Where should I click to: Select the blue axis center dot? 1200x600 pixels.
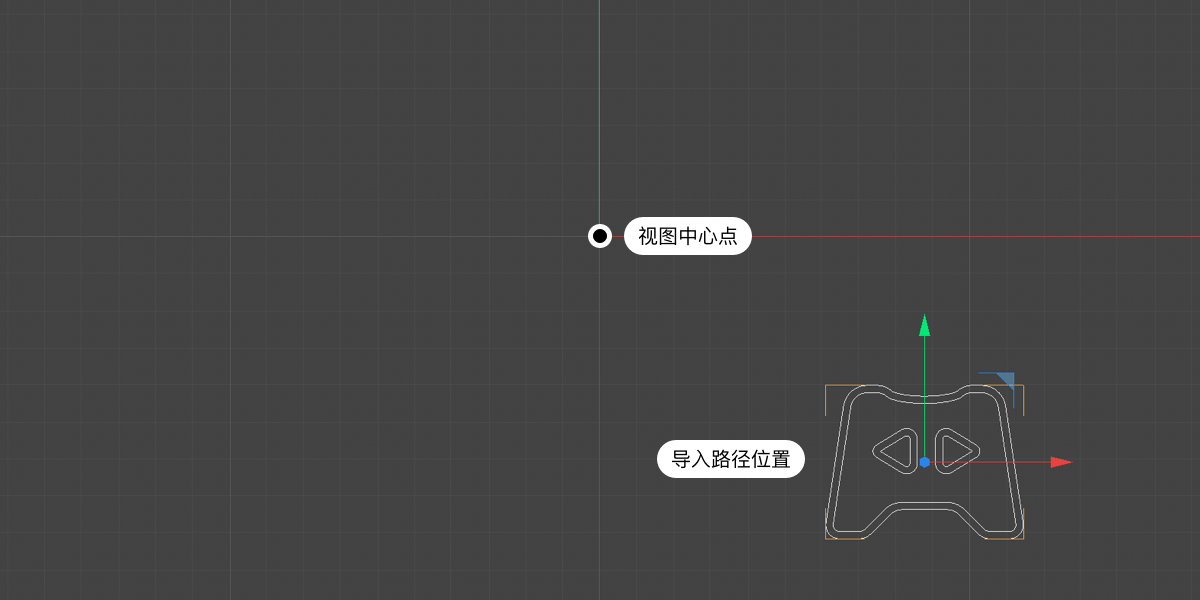[925, 462]
